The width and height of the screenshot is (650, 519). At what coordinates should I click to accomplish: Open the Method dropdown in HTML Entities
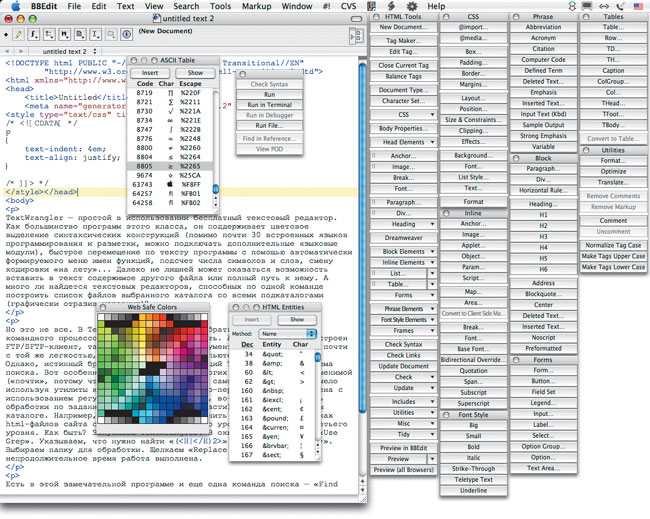click(x=279, y=333)
